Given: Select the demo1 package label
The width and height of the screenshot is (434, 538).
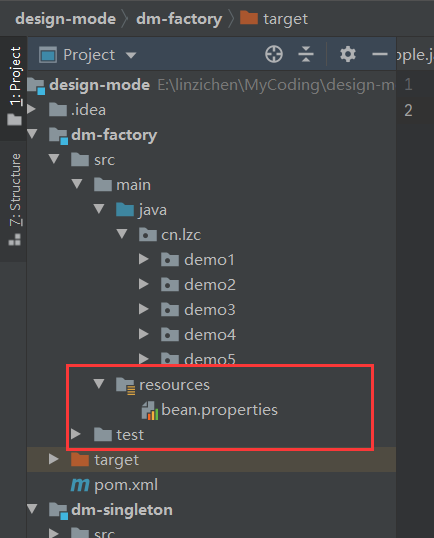Looking at the screenshot, I should (209, 260).
